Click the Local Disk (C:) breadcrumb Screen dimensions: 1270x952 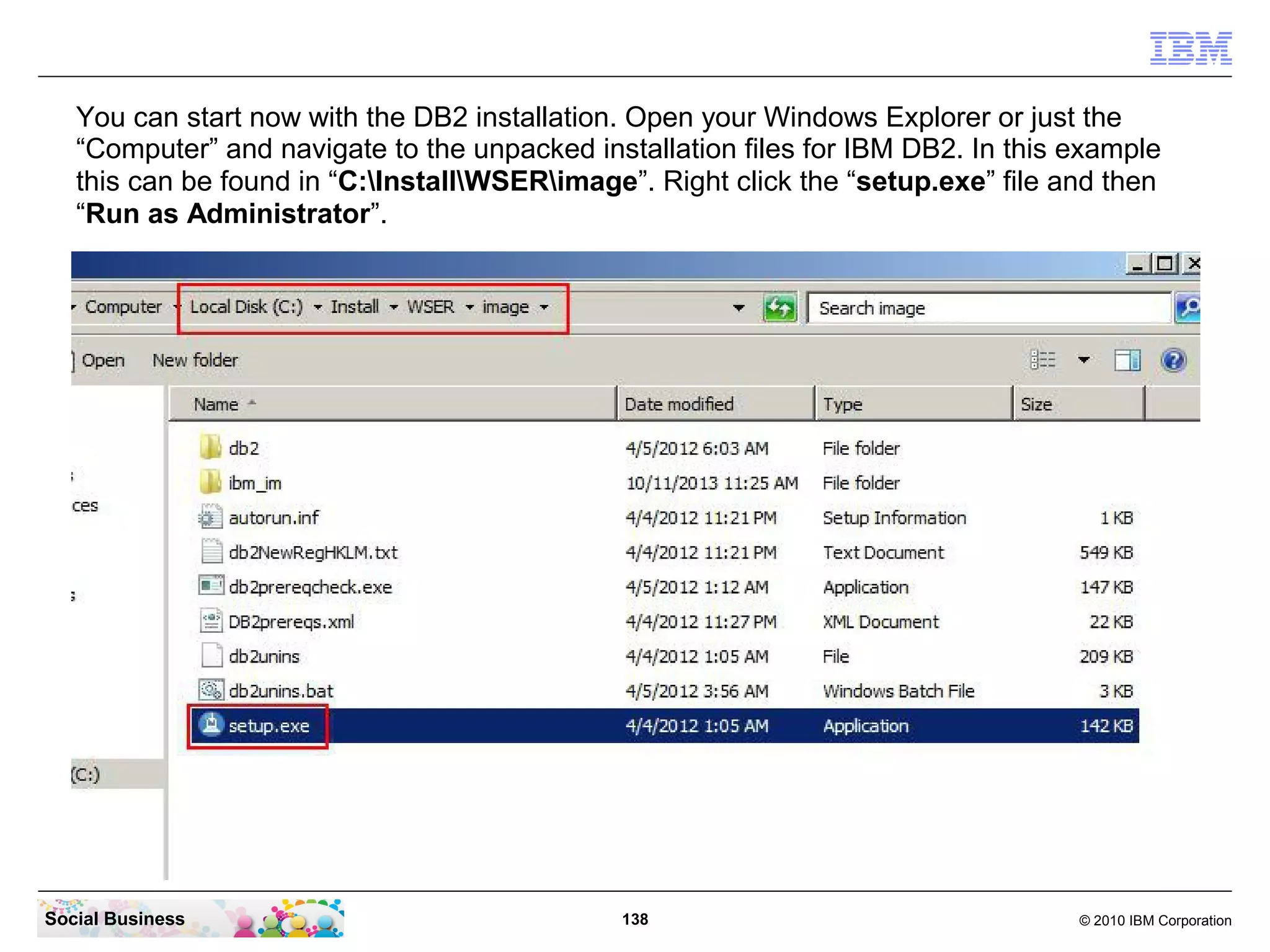[x=246, y=307]
